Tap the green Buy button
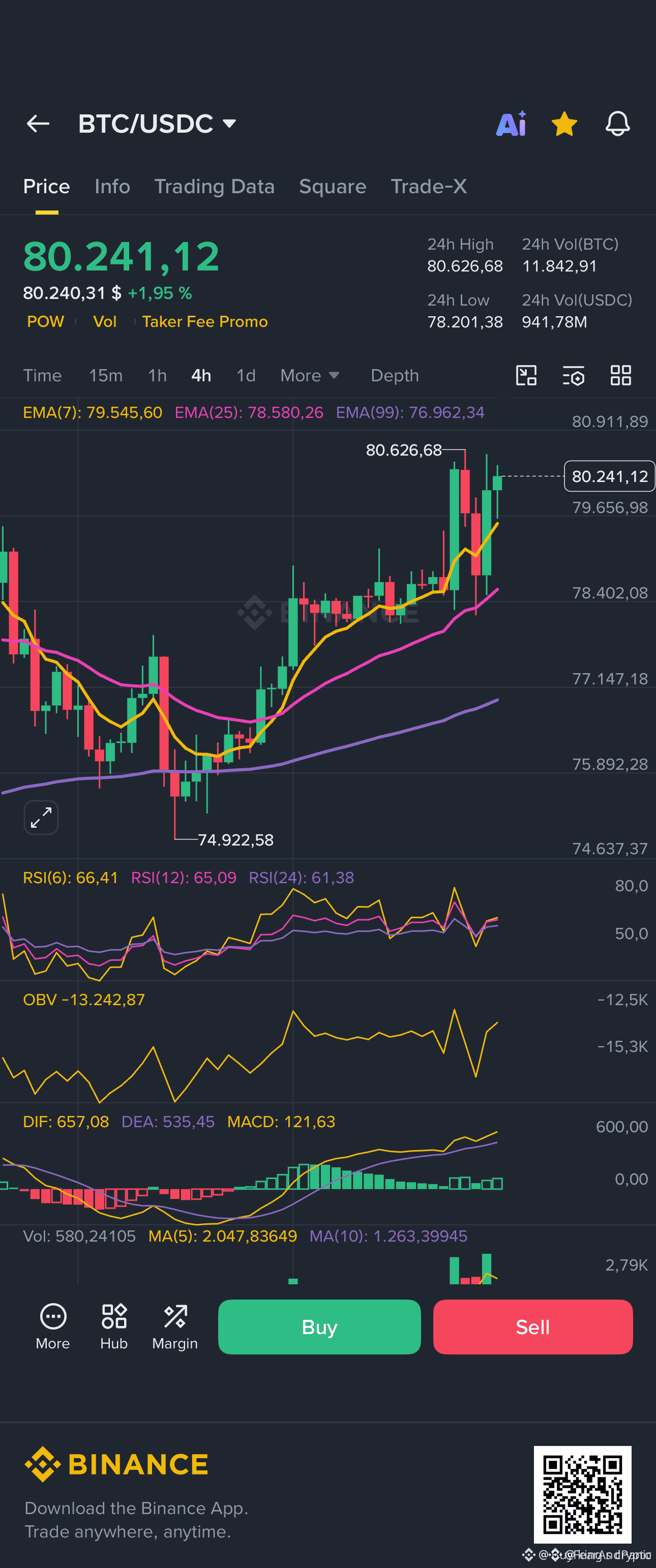 click(x=319, y=1326)
